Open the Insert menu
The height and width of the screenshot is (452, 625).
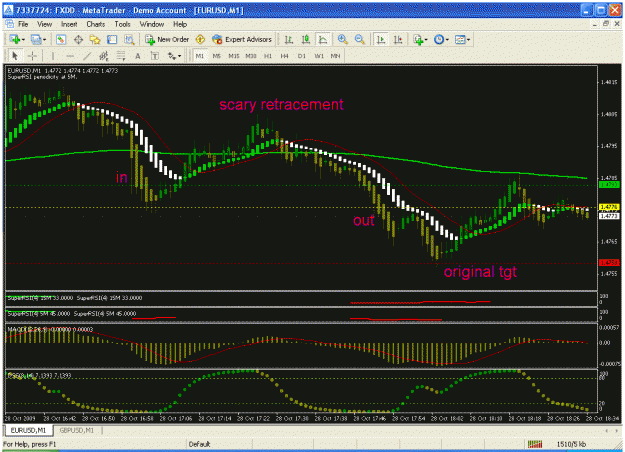69,24
